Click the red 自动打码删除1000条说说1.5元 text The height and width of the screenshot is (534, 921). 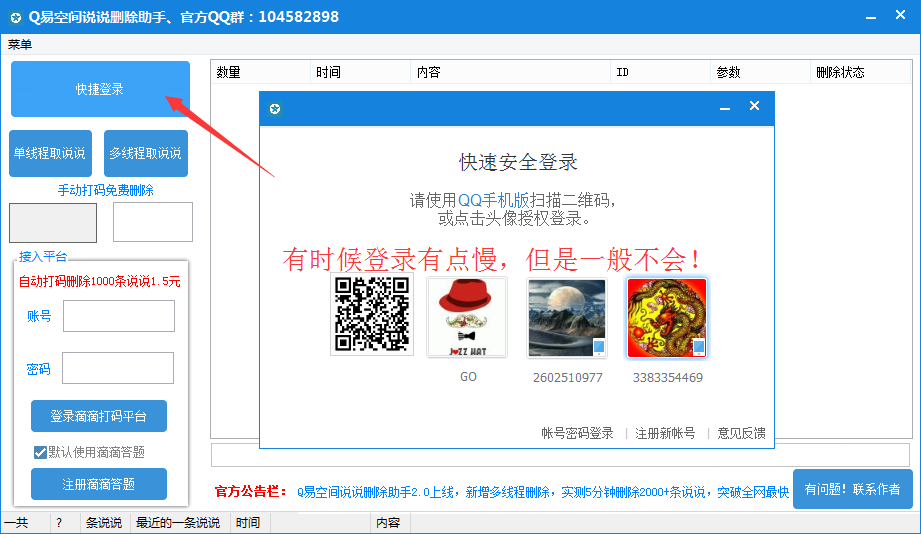click(100, 281)
